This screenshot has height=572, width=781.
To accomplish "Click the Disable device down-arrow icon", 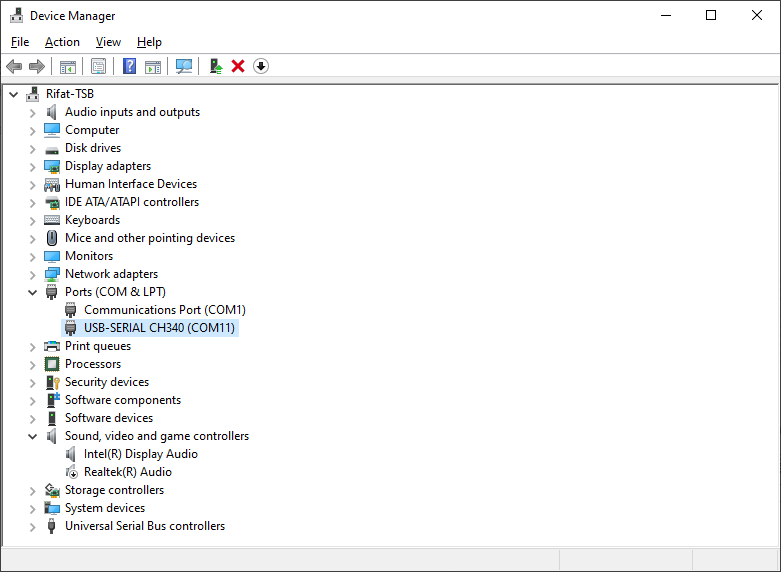I will pos(261,66).
